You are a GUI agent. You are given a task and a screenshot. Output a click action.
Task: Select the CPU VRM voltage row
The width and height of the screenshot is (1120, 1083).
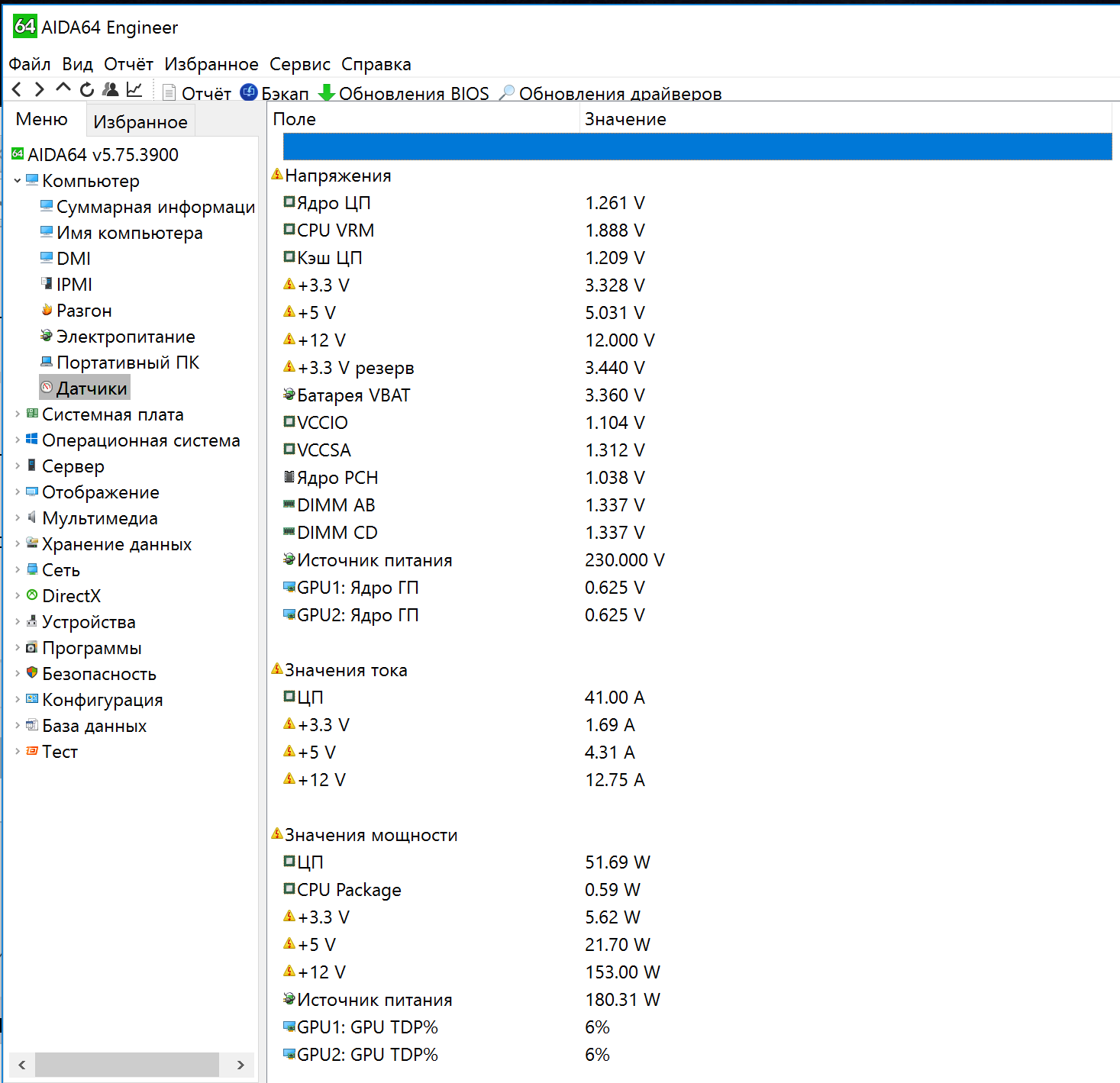click(690, 230)
